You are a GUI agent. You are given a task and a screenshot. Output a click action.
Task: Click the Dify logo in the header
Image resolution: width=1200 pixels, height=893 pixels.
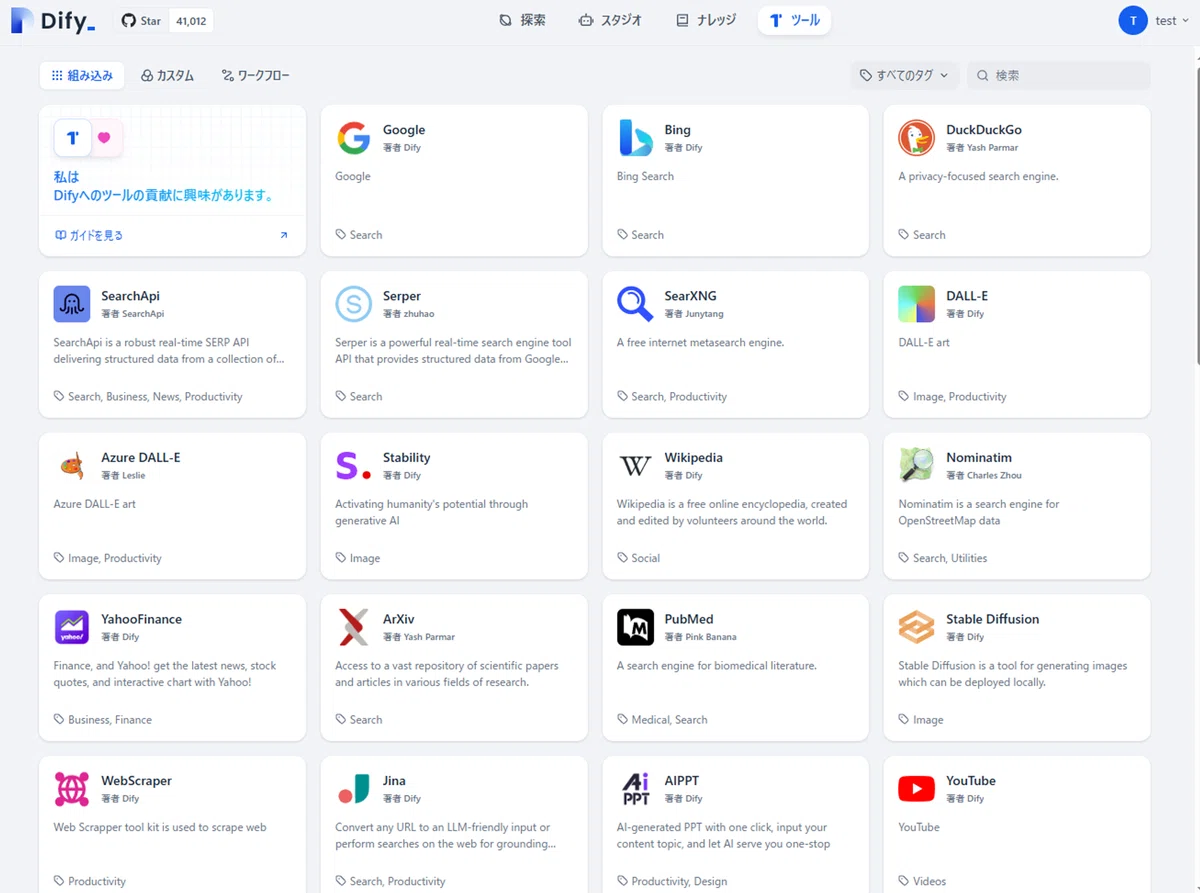(x=53, y=21)
